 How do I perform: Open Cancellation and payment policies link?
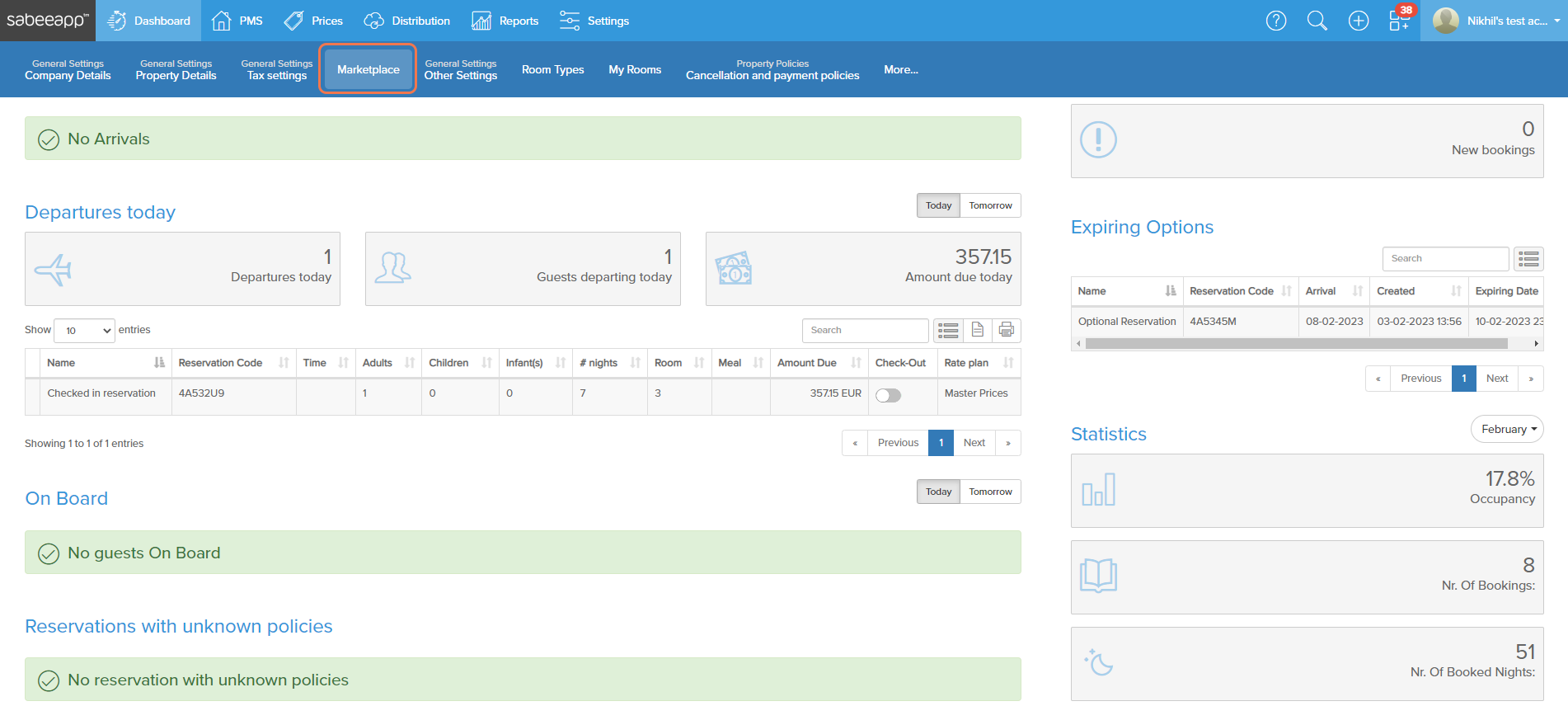[x=772, y=69]
